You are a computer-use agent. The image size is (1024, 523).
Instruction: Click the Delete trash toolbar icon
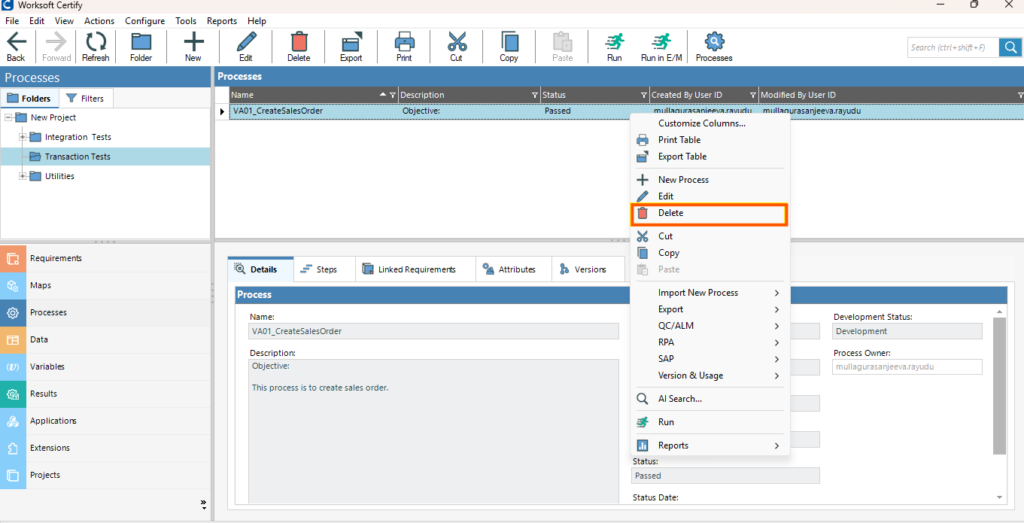pos(298,47)
